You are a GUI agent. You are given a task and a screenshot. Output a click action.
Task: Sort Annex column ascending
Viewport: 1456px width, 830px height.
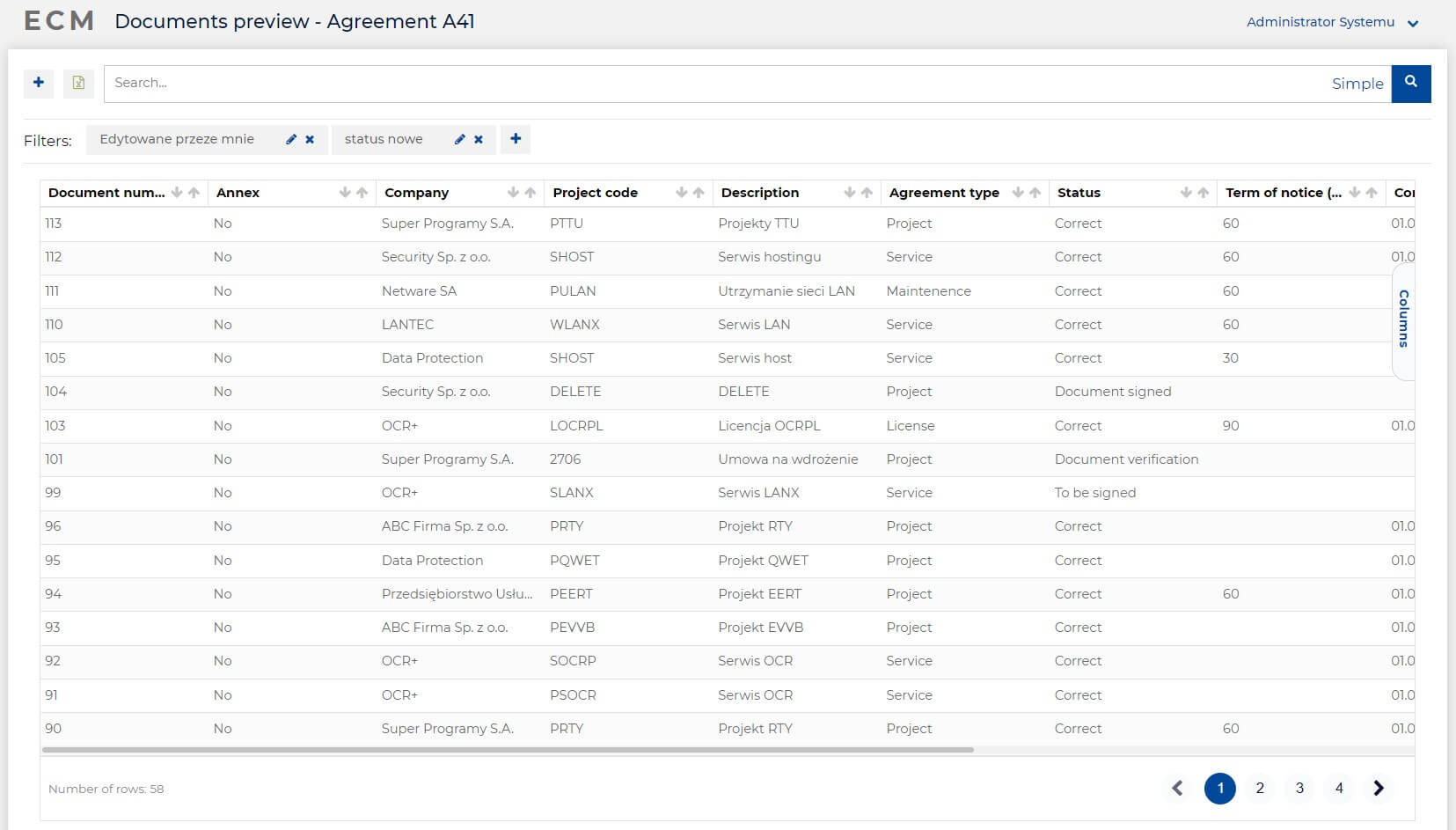(x=362, y=193)
